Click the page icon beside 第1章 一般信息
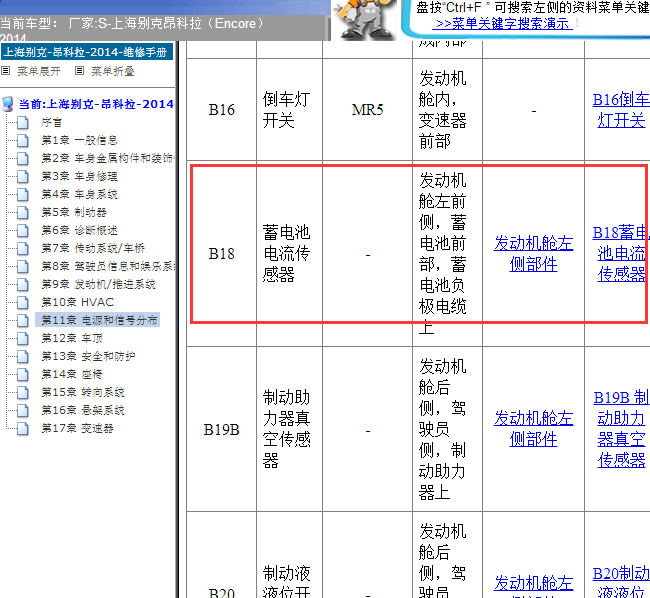Screen dimensions: 650x598 (x=23, y=140)
